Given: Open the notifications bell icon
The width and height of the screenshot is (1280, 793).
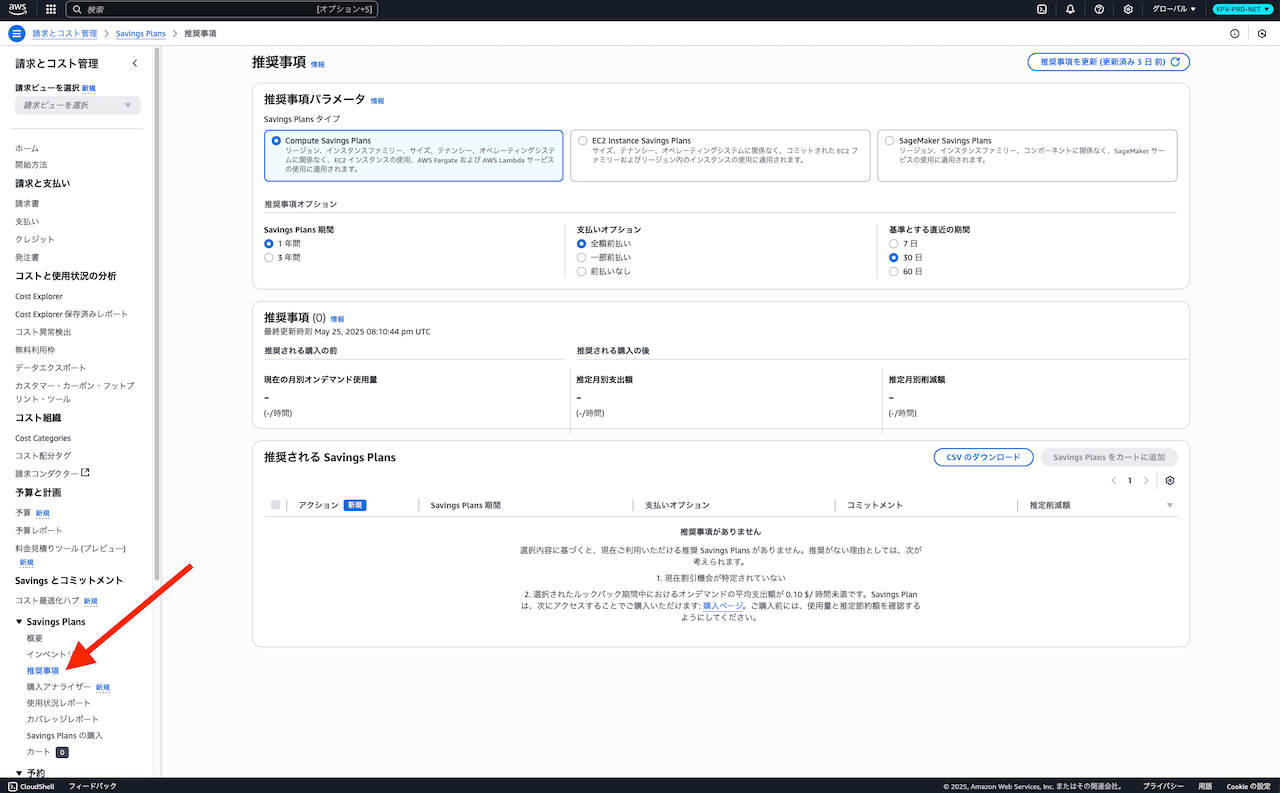Looking at the screenshot, I should coord(1070,9).
